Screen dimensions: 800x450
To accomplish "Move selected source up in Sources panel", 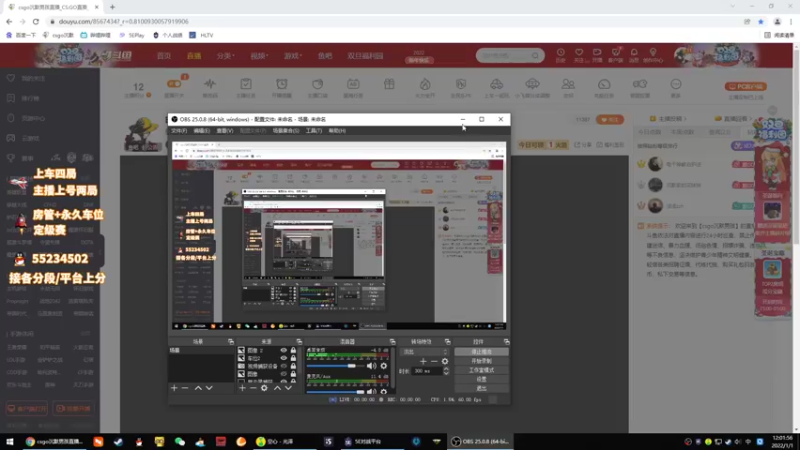I will [x=277, y=388].
